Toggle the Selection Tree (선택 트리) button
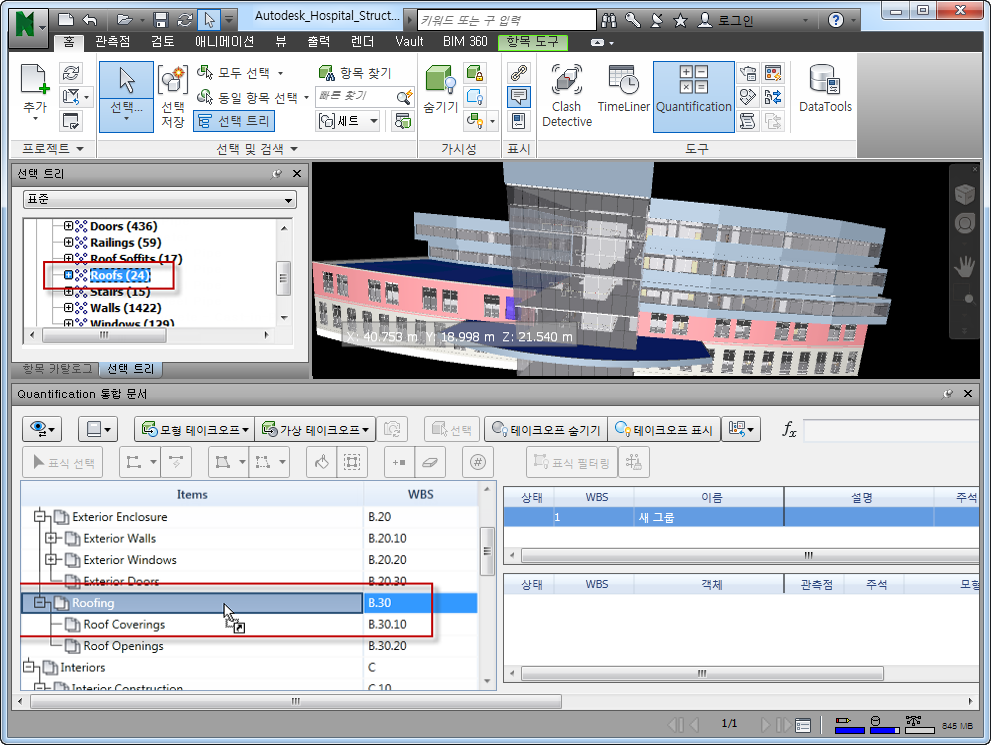The height and width of the screenshot is (745, 991). pyautogui.click(x=234, y=121)
